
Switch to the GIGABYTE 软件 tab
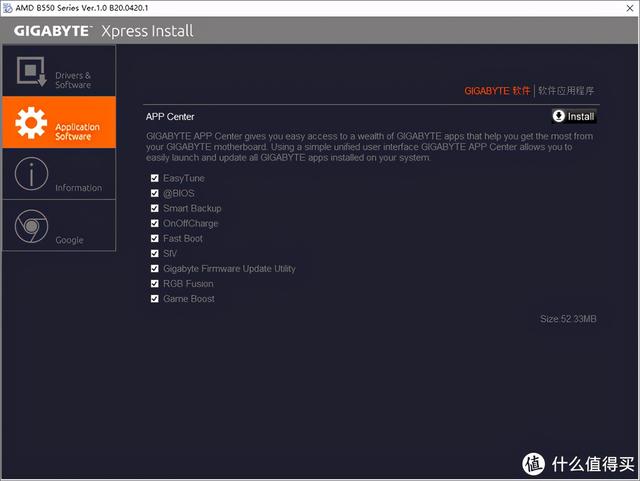(x=497, y=91)
